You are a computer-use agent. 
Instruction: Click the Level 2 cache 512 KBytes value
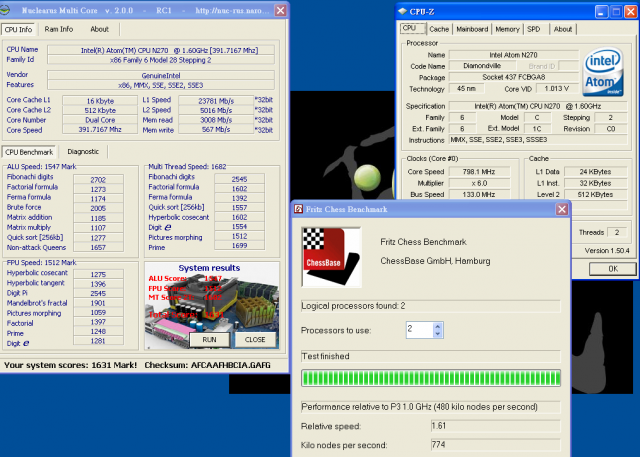tap(595, 195)
